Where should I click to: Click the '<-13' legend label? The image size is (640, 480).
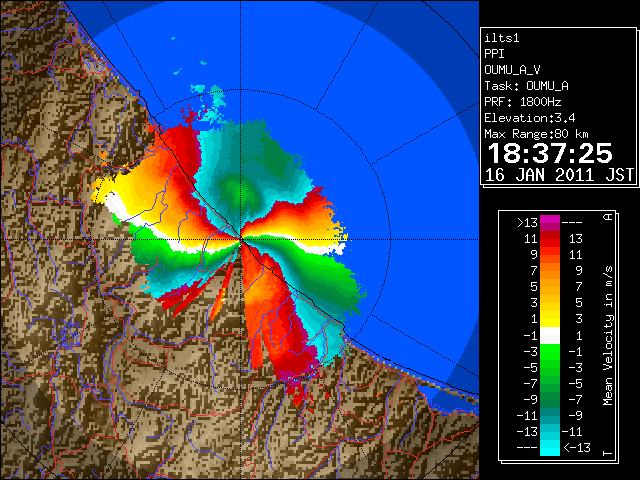[577, 447]
